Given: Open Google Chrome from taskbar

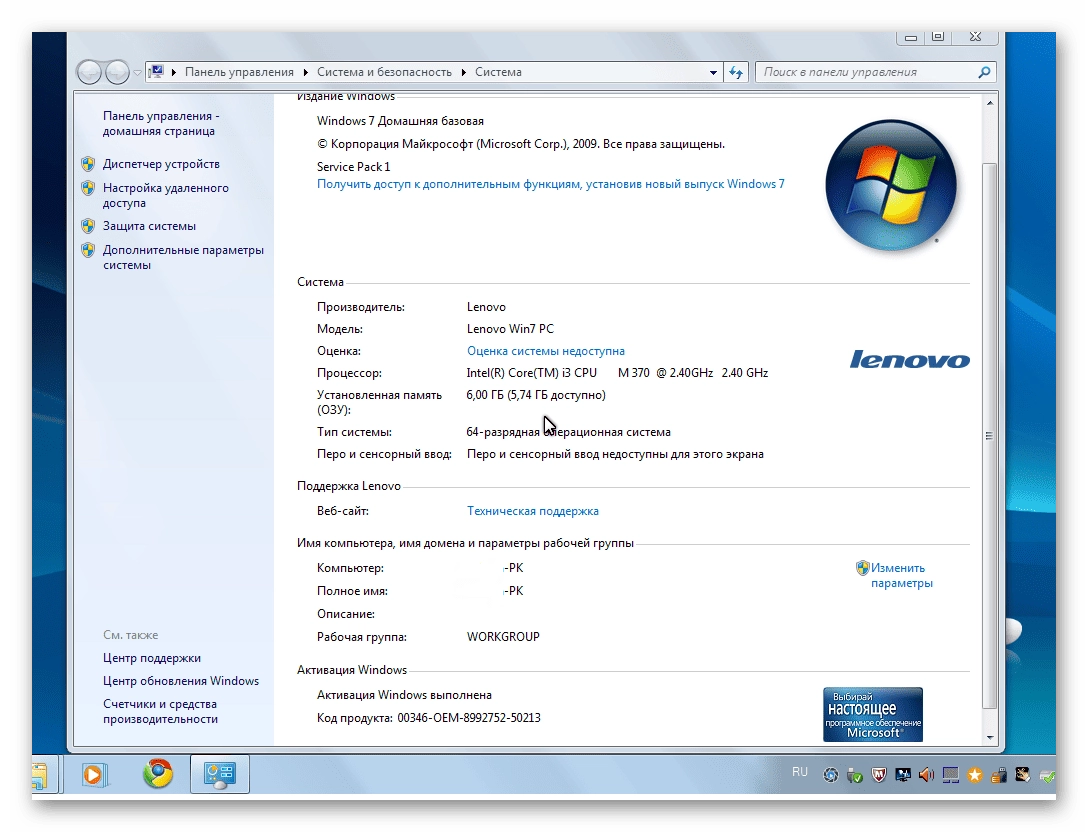Looking at the screenshot, I should (158, 773).
